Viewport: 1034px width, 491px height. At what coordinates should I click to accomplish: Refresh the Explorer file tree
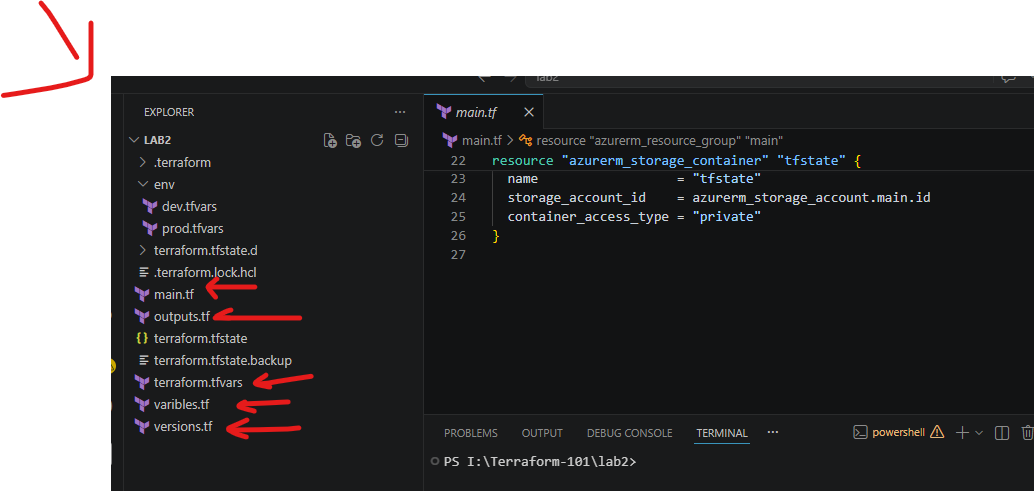click(377, 140)
